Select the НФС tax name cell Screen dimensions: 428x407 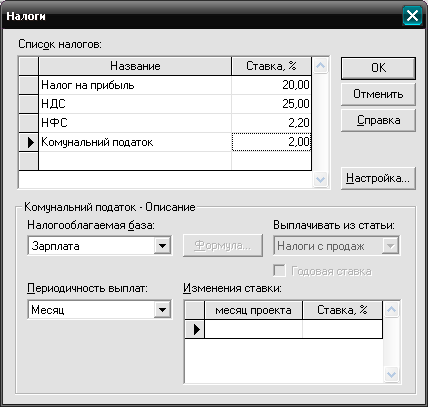pos(135,123)
